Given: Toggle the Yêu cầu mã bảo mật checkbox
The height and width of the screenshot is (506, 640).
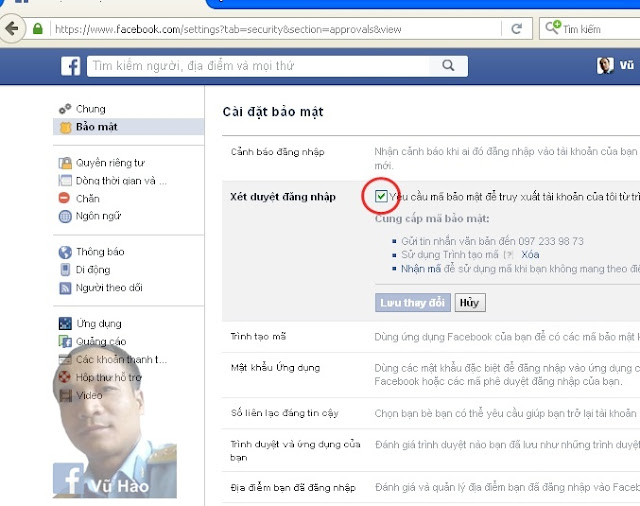Looking at the screenshot, I should 381,196.
